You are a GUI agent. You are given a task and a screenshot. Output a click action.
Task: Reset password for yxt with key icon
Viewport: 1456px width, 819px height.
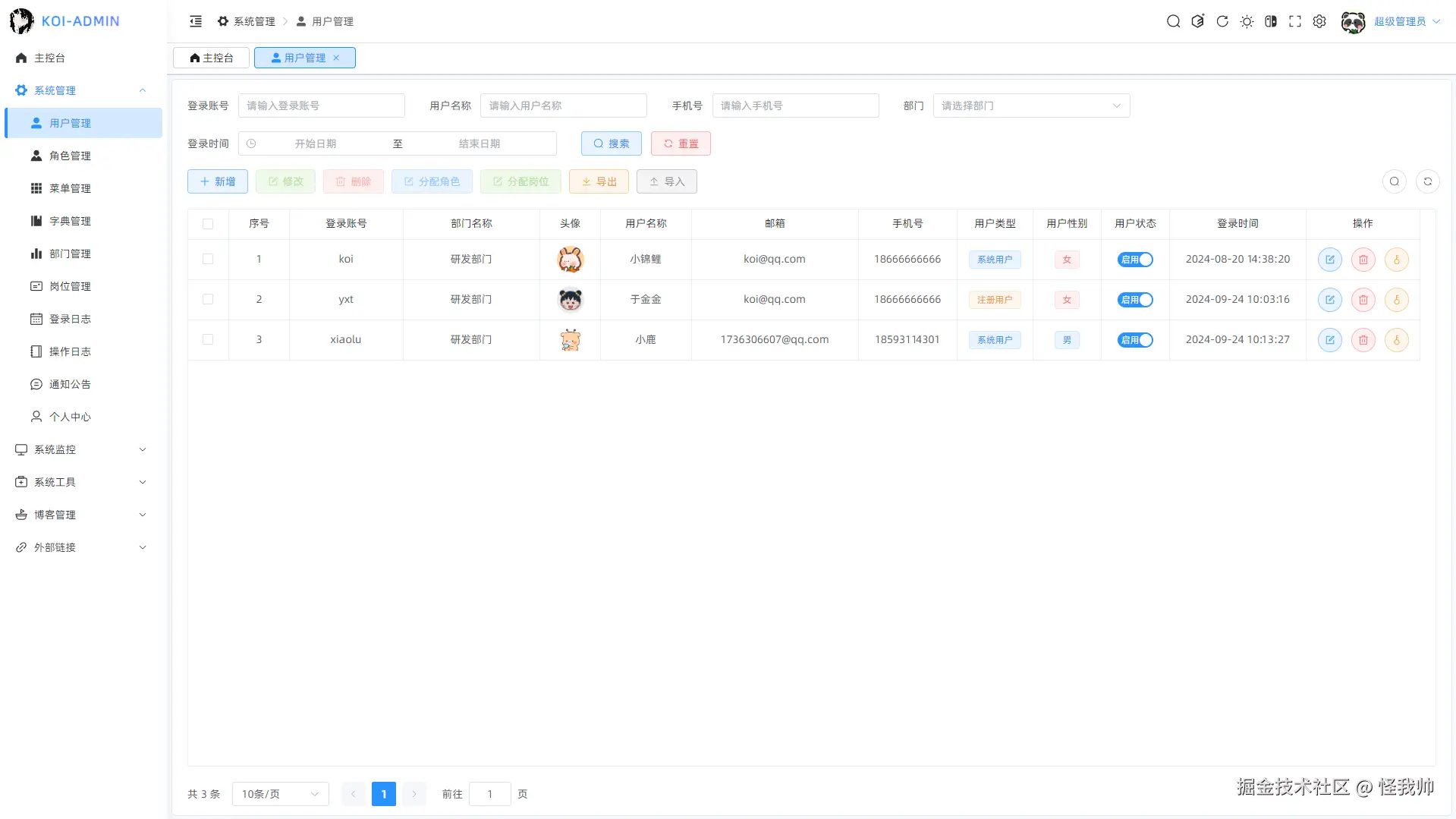coord(1396,299)
